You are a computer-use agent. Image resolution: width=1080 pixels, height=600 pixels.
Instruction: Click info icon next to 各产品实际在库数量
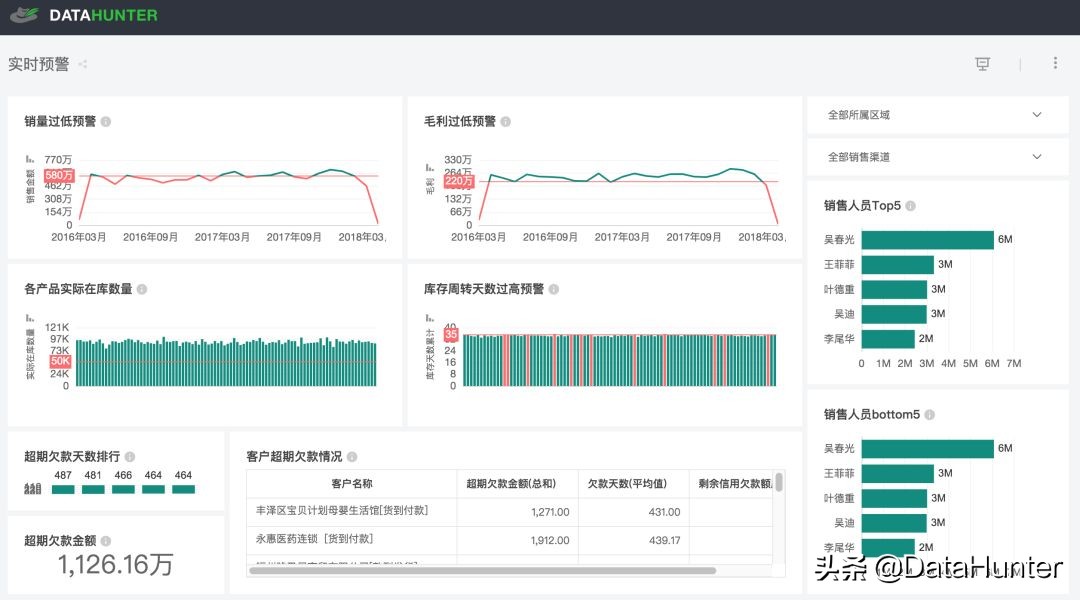click(142, 289)
